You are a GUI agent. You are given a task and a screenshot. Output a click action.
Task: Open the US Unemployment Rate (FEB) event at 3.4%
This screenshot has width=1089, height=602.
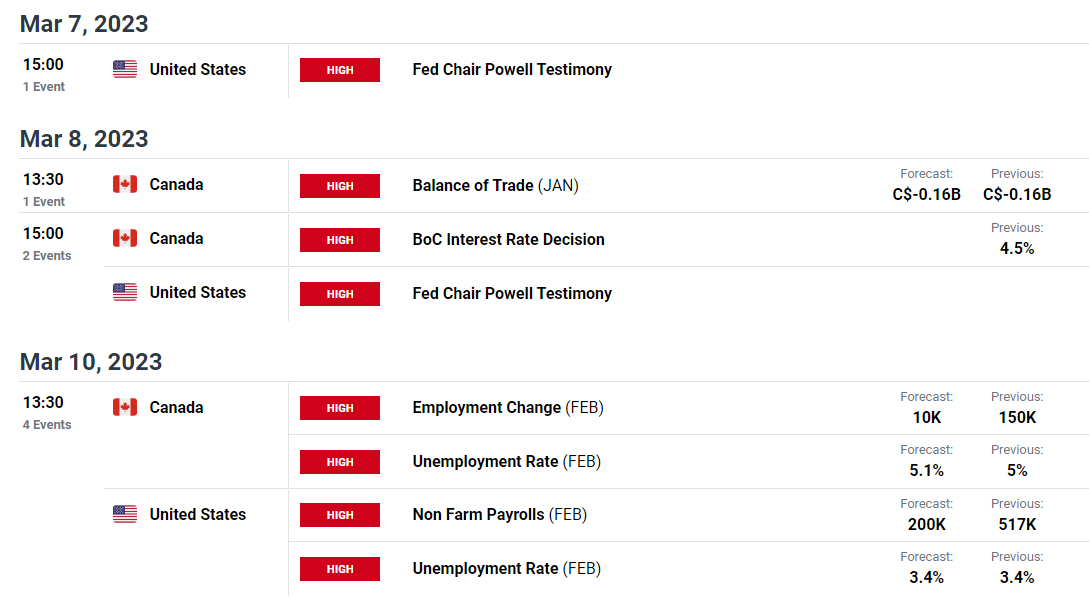pyautogui.click(x=506, y=569)
